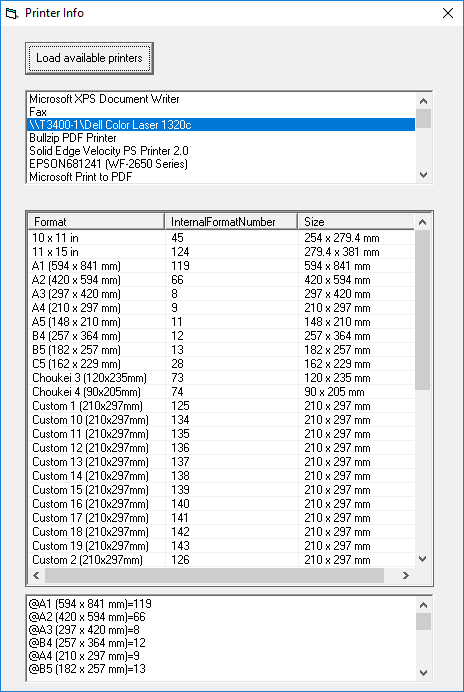
Task: Pick EPSON681241 (WF-2650 Series) printer
Action: 221,164
